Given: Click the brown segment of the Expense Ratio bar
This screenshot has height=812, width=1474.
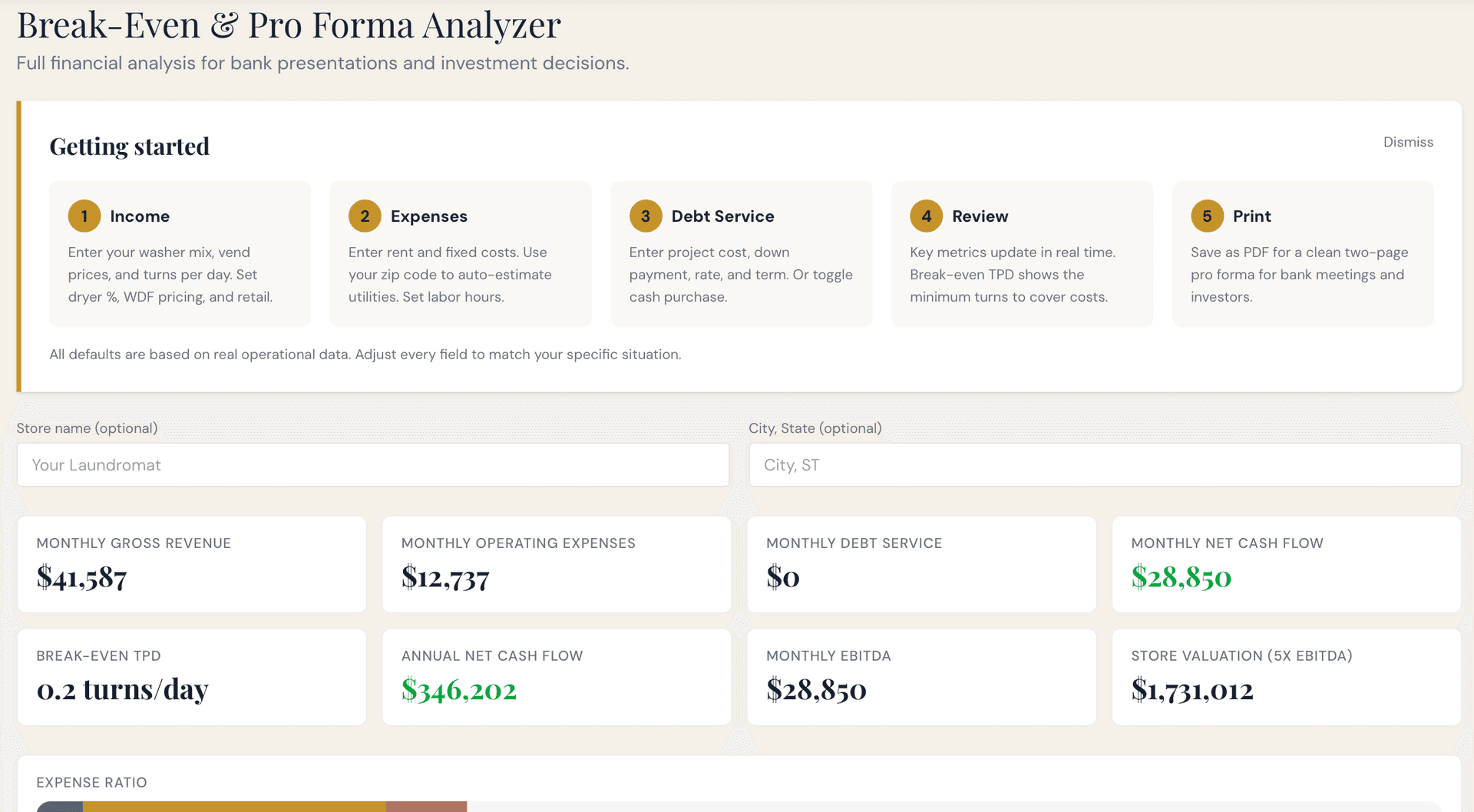Looking at the screenshot, I should click(426, 807).
